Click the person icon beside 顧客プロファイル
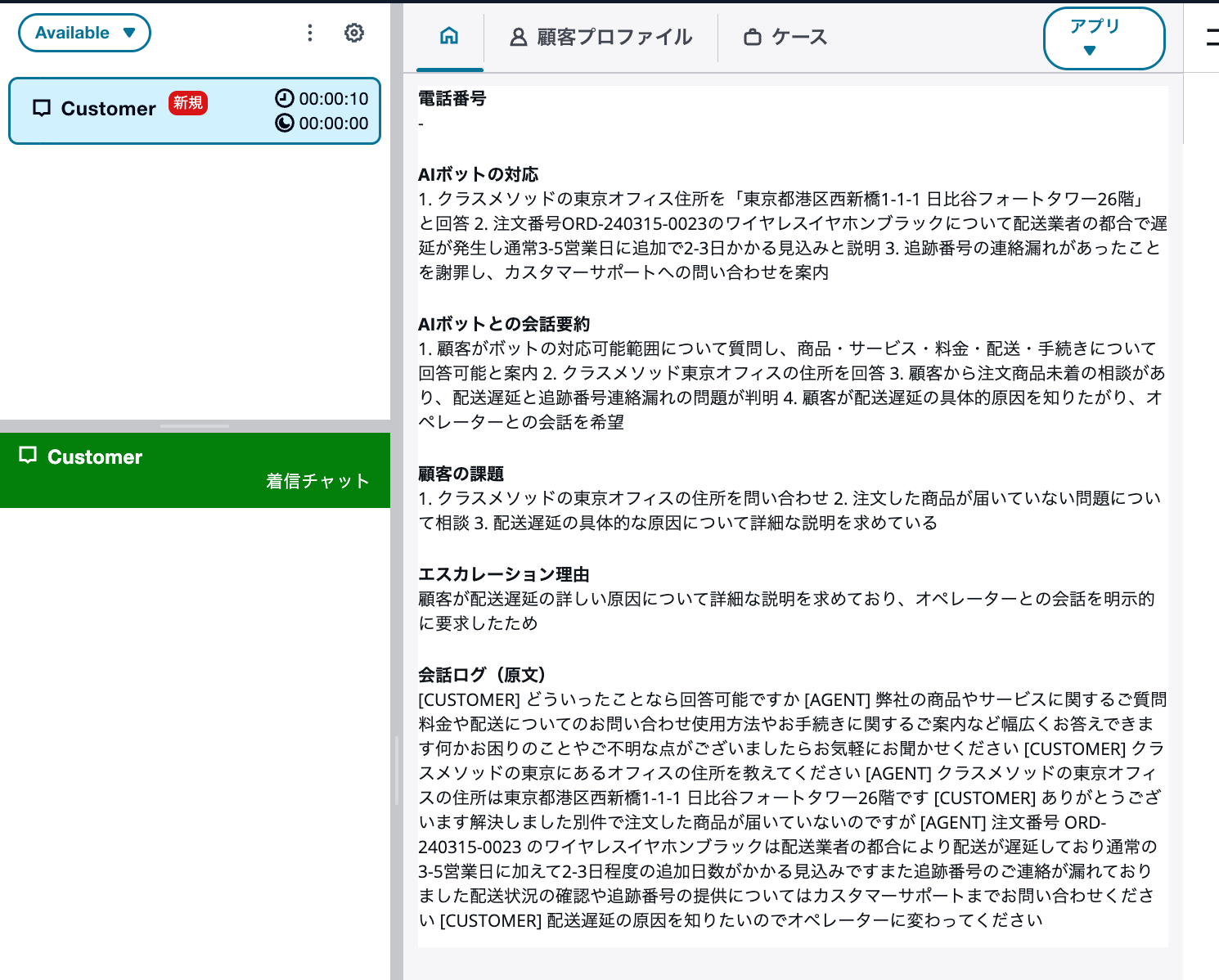 point(517,37)
